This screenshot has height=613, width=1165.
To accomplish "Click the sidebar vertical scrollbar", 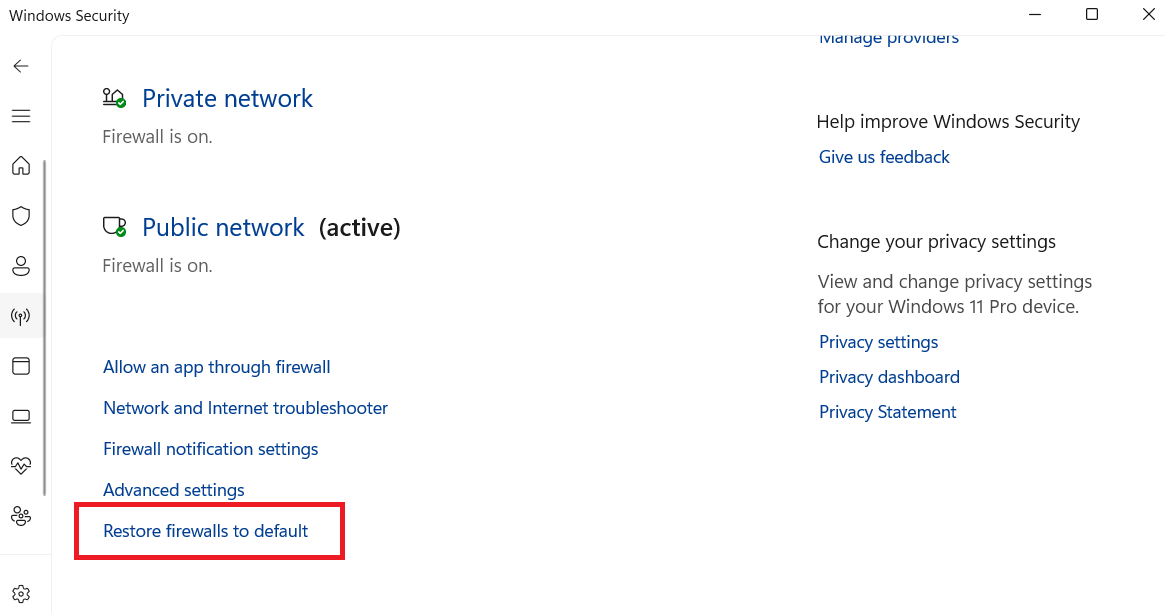I will pos(45,327).
